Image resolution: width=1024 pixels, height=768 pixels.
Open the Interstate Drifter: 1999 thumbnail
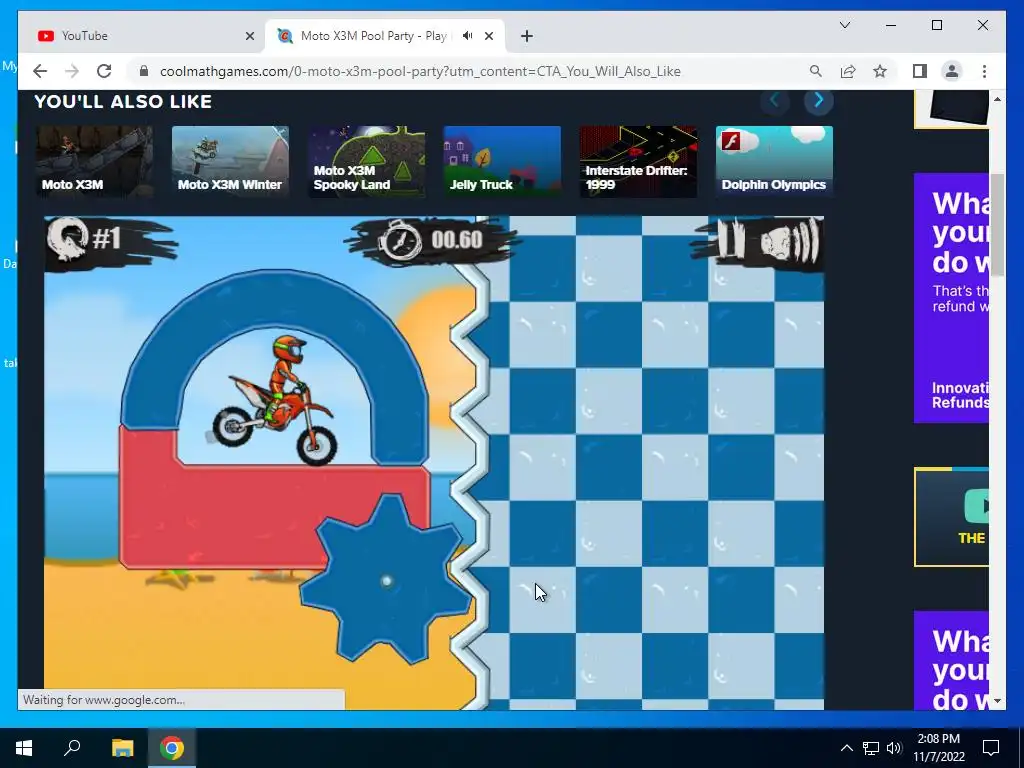[x=638, y=161]
